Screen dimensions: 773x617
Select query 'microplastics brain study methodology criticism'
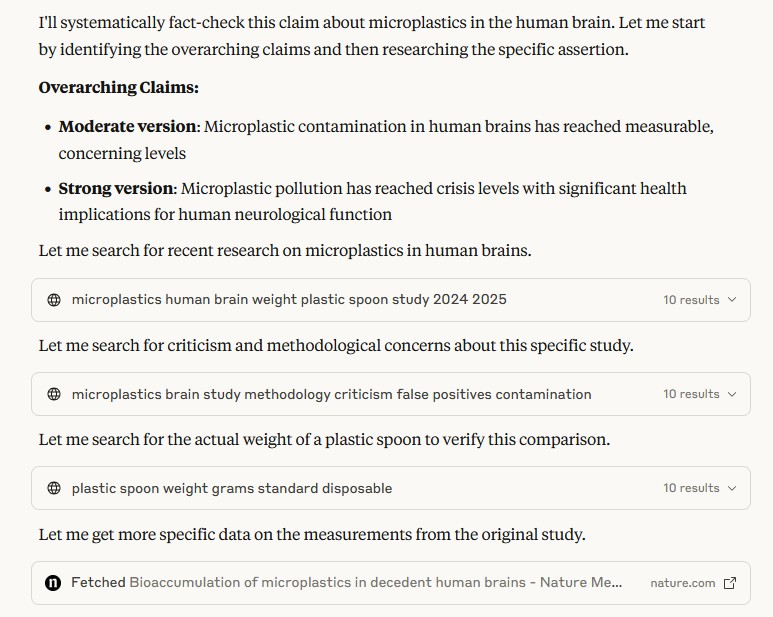tap(232, 394)
